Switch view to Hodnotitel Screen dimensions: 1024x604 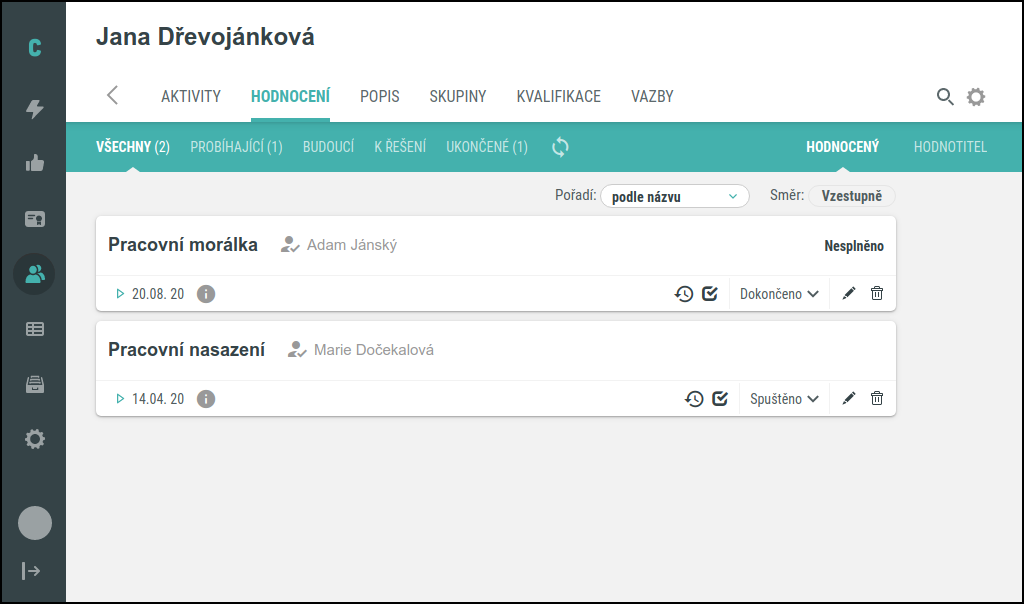(949, 147)
